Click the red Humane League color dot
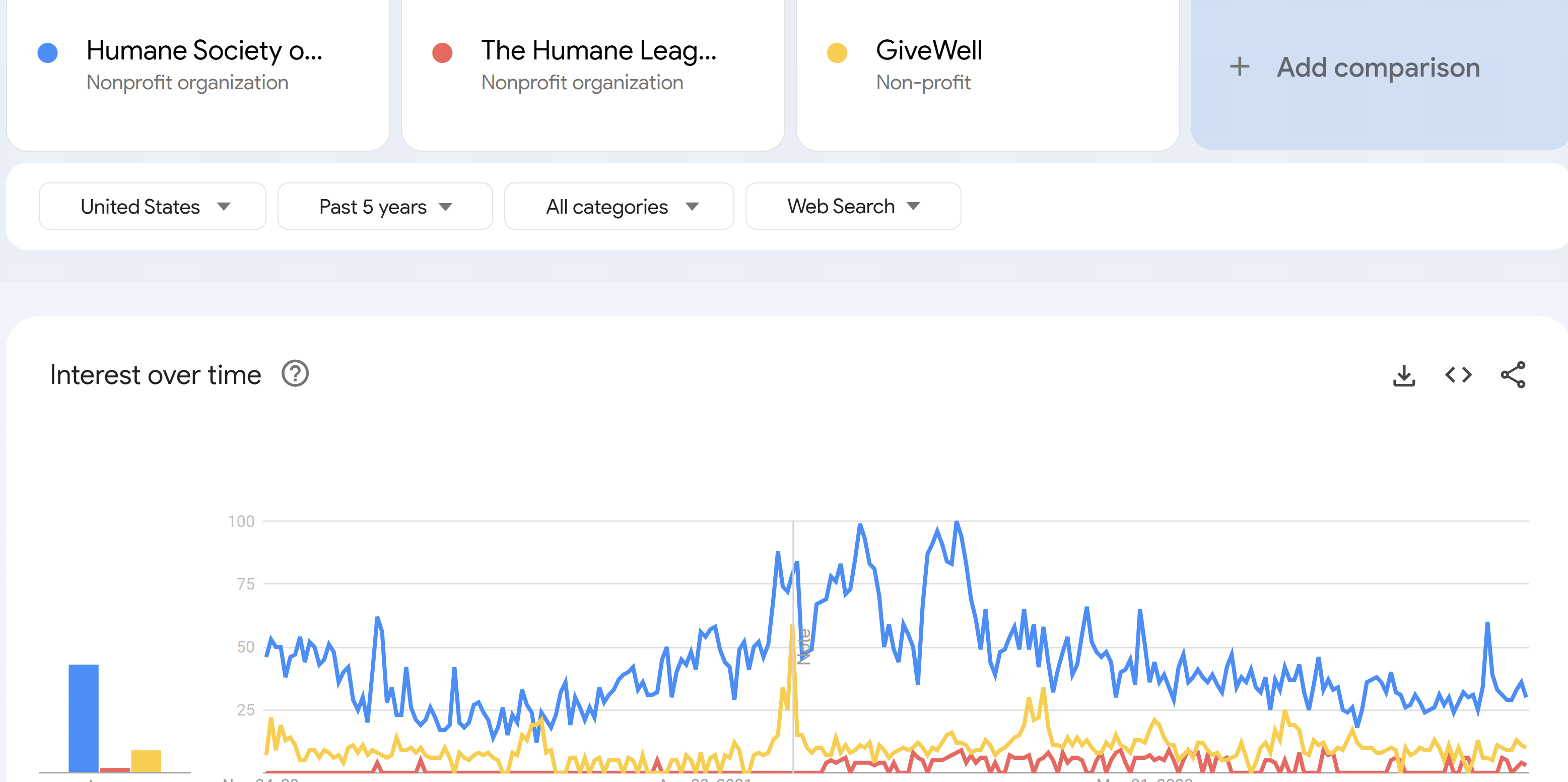1568x782 pixels. (443, 53)
